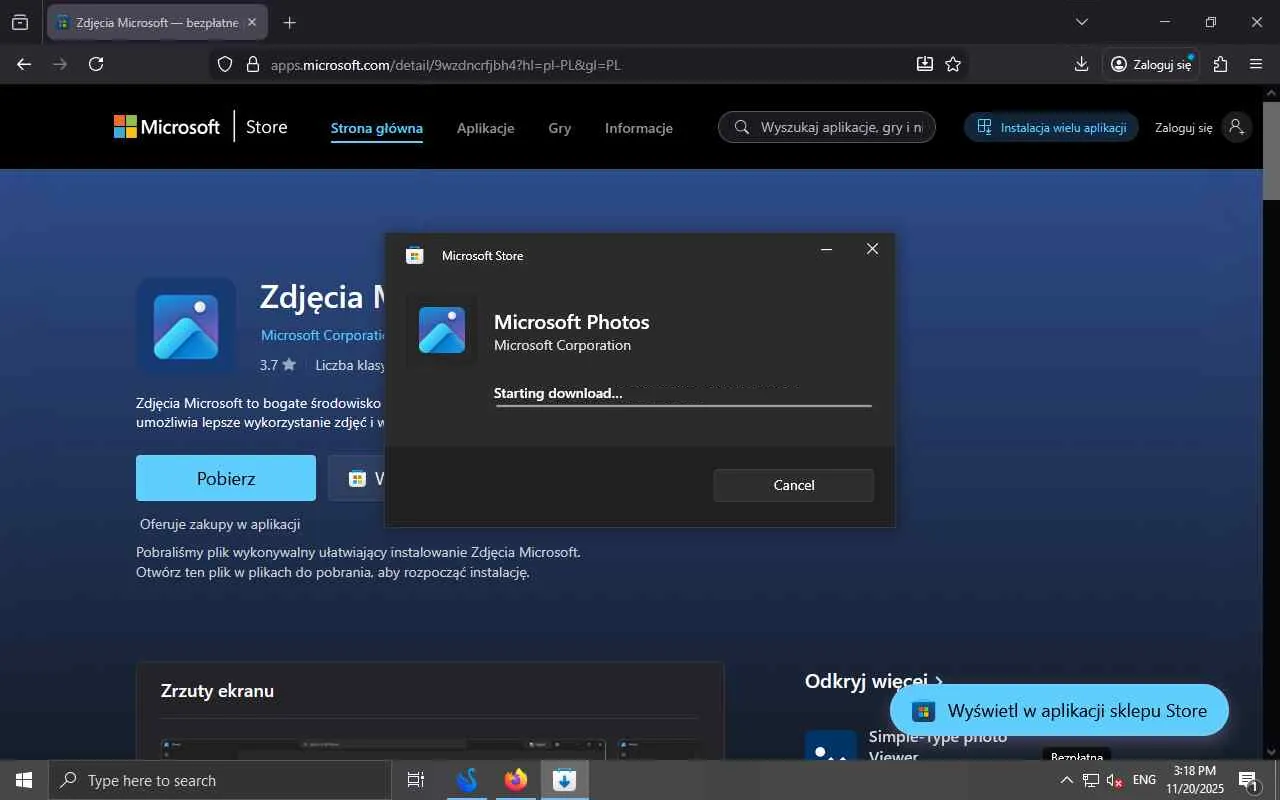1280x800 pixels.
Task: Open the Firefox application menu
Action: click(1256, 64)
